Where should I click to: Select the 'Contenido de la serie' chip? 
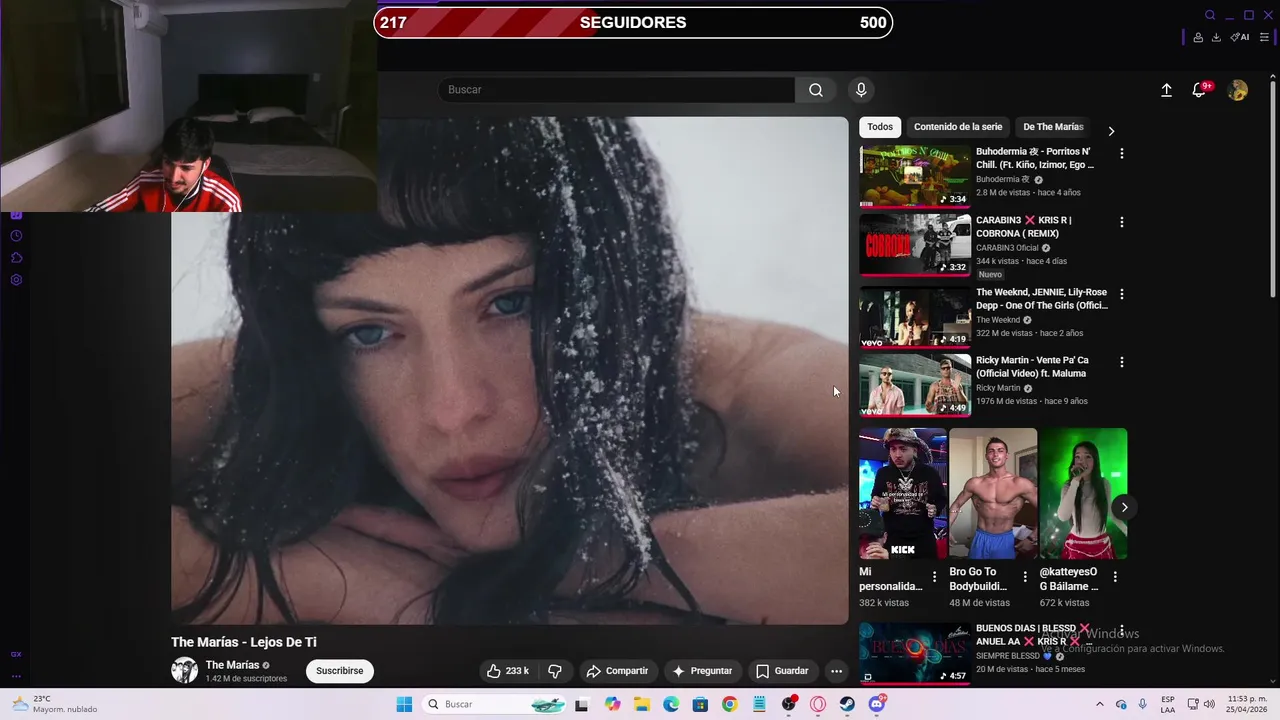958,127
